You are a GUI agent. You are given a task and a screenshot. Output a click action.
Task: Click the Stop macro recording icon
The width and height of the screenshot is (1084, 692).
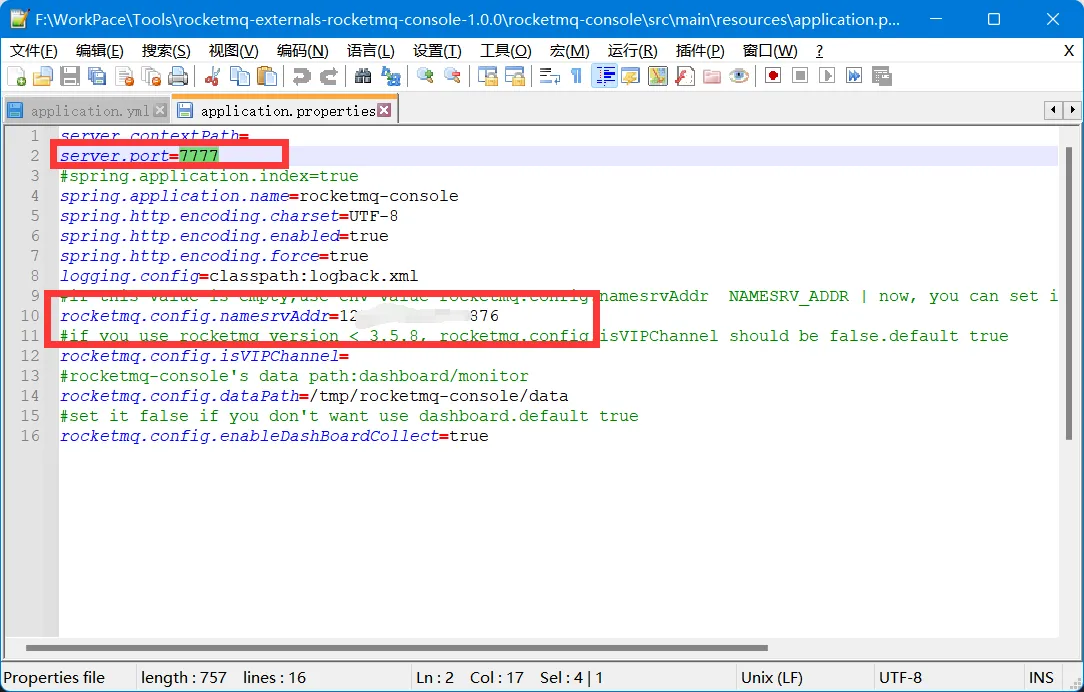[x=800, y=76]
